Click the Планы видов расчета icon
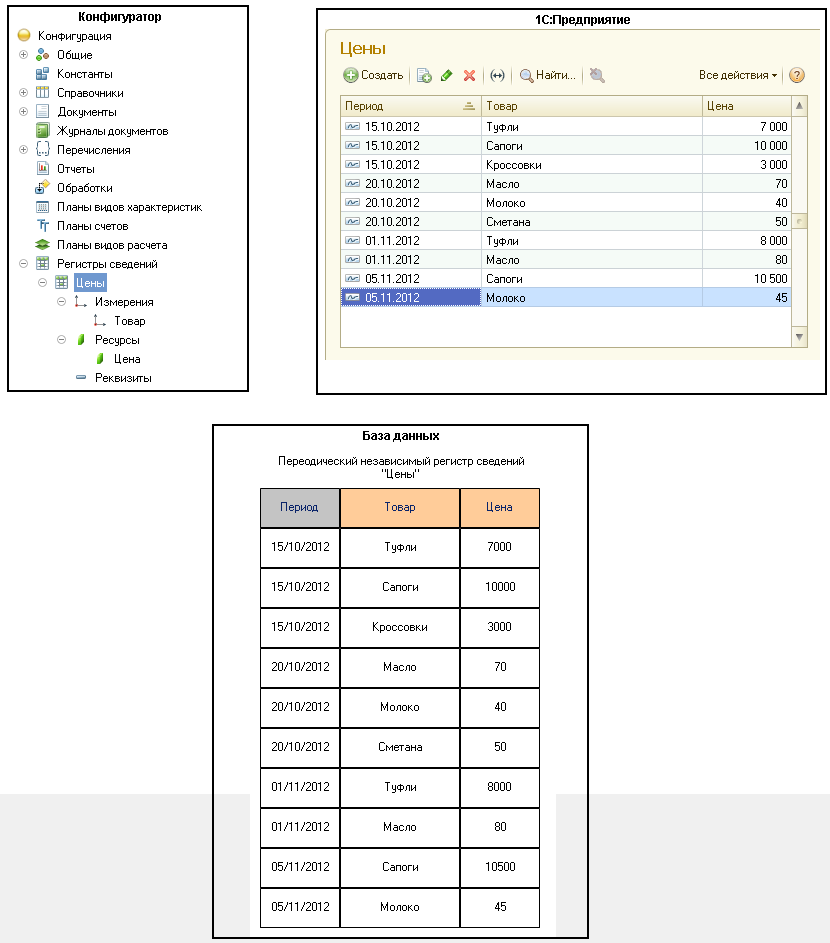Viewport: 830px width, 943px height. click(x=42, y=245)
